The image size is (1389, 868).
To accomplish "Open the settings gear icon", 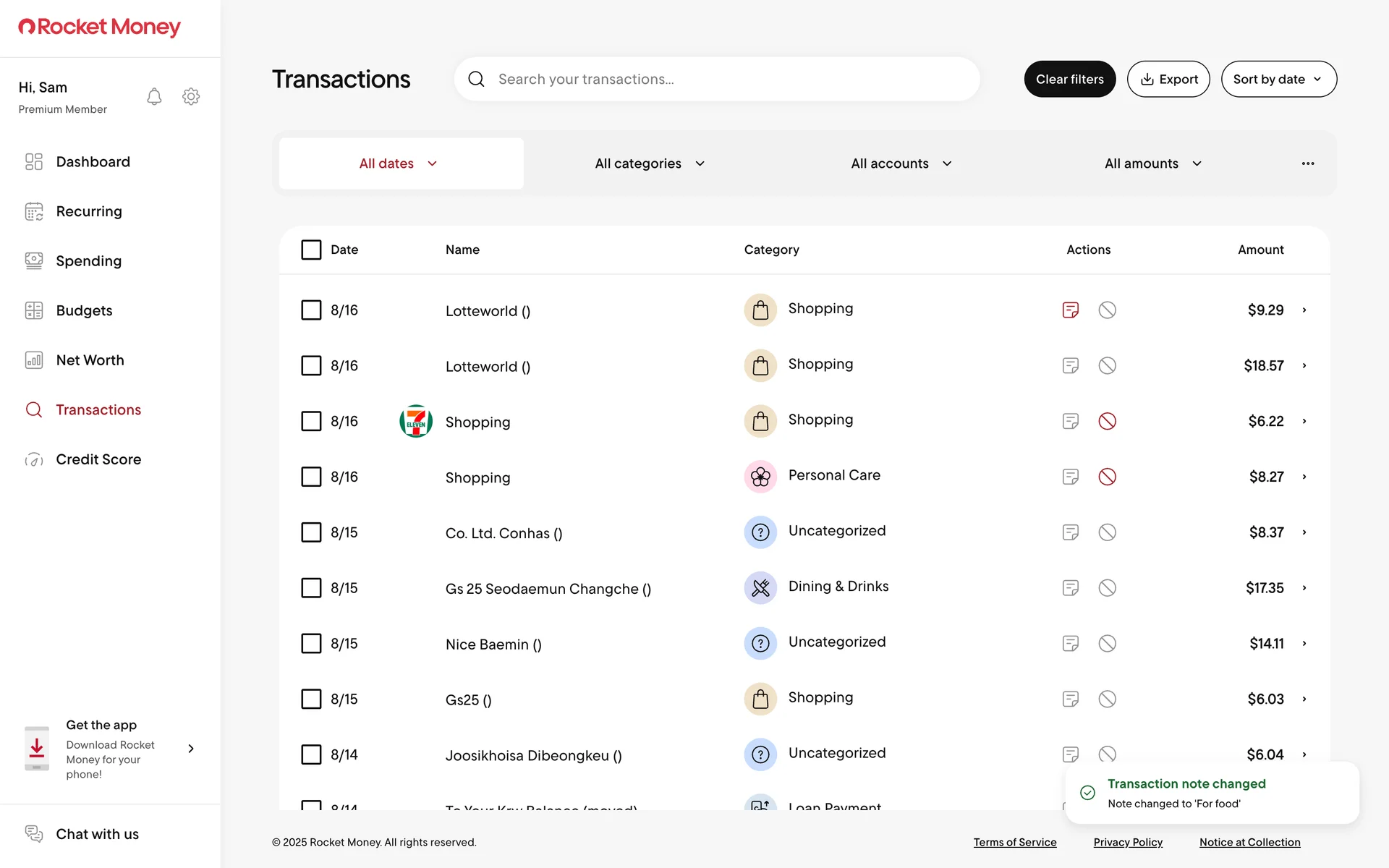I will coord(191,96).
